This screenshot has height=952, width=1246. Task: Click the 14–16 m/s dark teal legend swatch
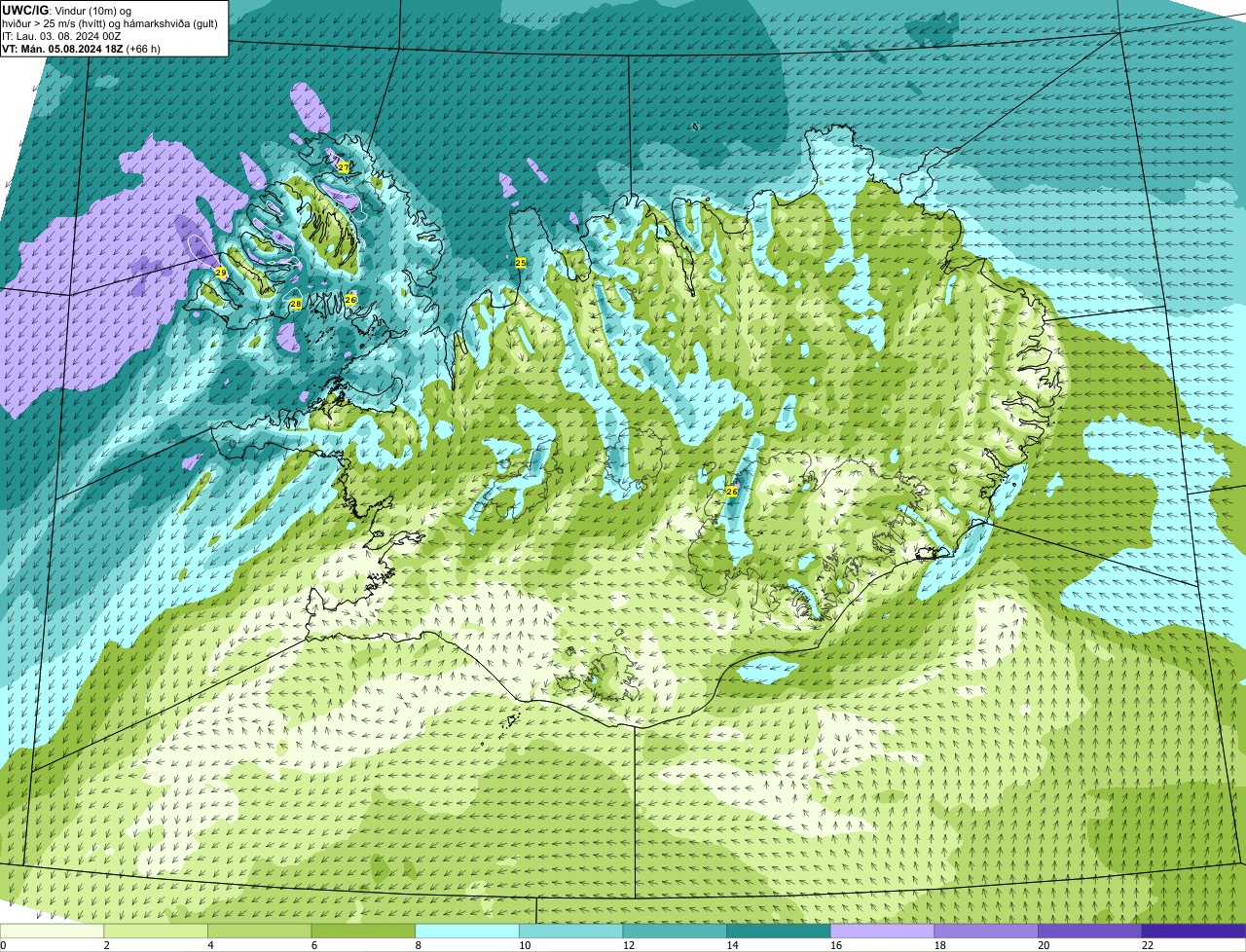(x=778, y=931)
